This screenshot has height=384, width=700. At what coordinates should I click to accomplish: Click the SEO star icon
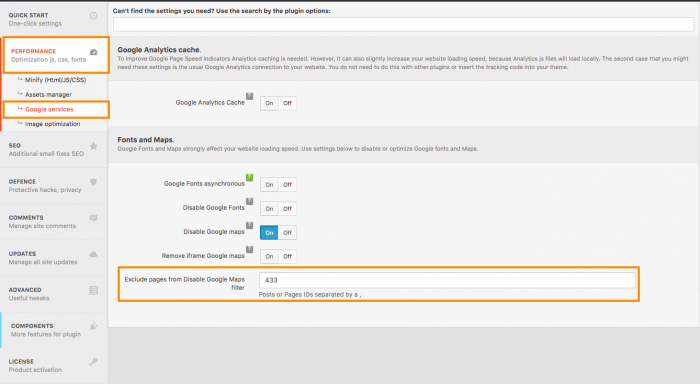point(93,146)
